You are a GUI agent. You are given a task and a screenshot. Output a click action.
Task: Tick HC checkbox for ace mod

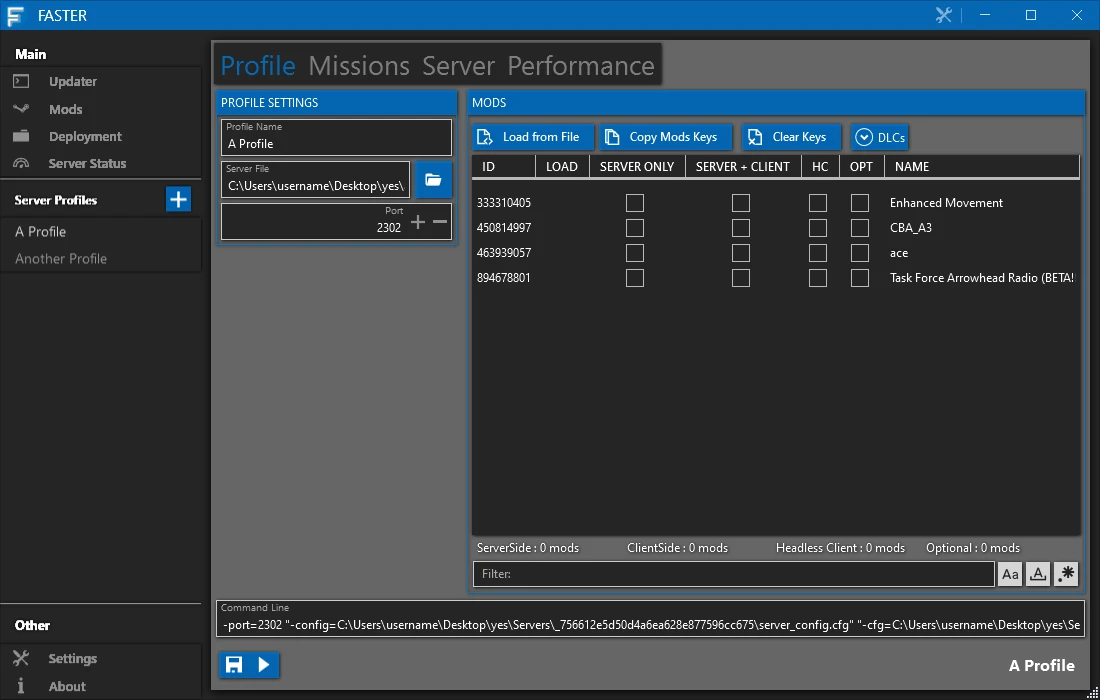pyautogui.click(x=817, y=253)
